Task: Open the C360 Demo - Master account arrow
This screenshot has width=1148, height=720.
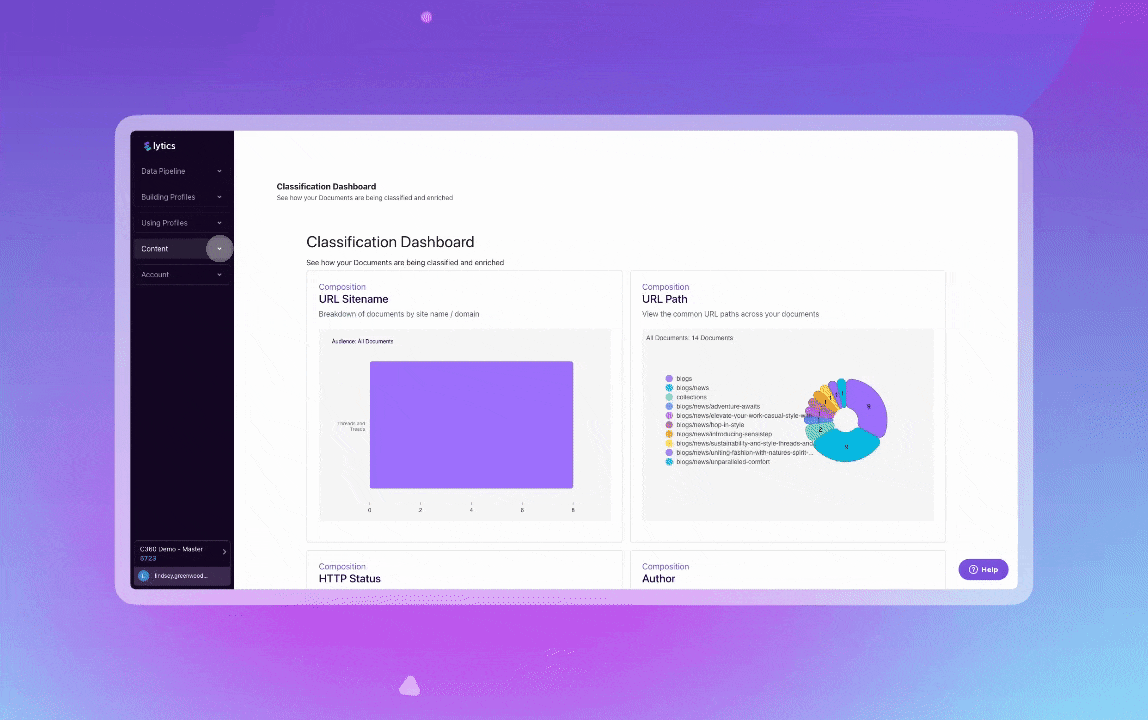Action: click(x=224, y=552)
